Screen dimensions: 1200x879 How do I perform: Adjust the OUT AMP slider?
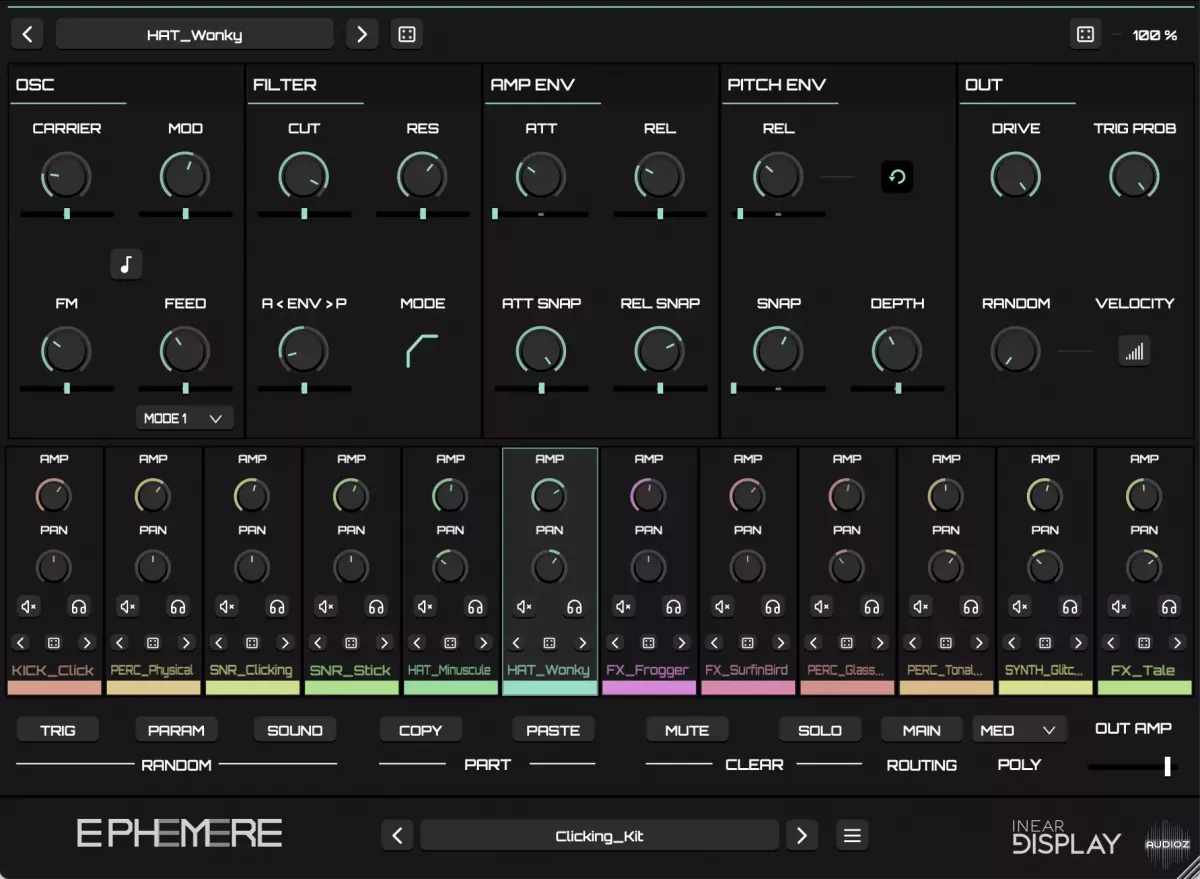1133,767
